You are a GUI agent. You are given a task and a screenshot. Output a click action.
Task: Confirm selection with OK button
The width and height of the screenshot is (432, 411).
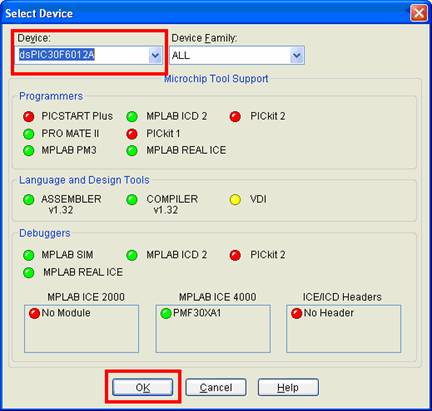click(x=143, y=387)
